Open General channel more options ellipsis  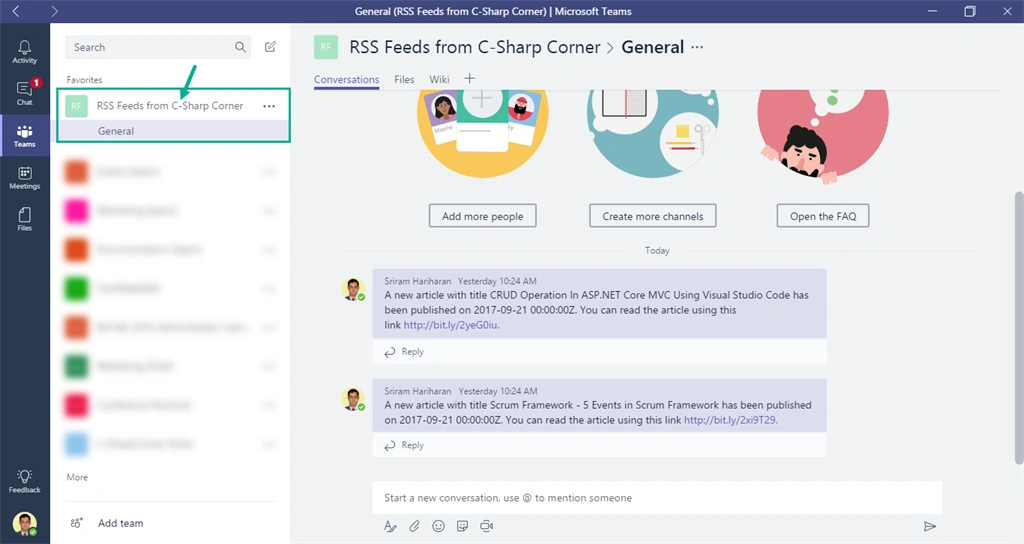click(697, 47)
